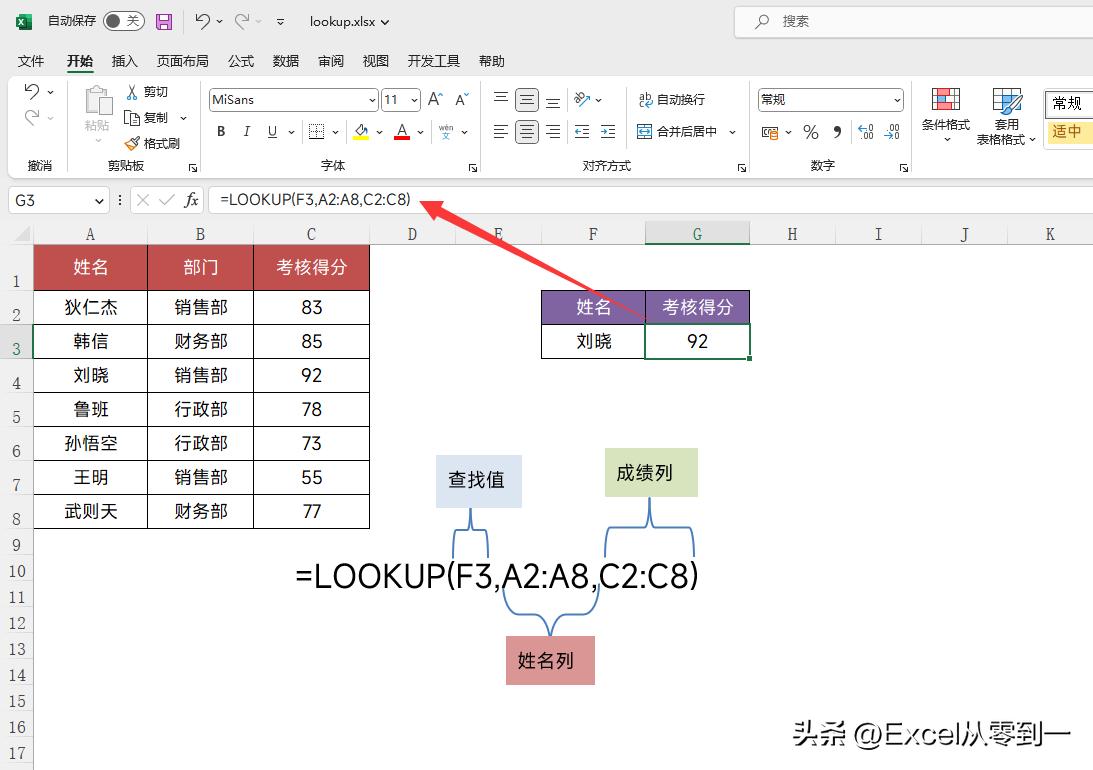Screen dimensions: 1093x770
Task: Open the 文件 menu tab
Action: (31, 61)
